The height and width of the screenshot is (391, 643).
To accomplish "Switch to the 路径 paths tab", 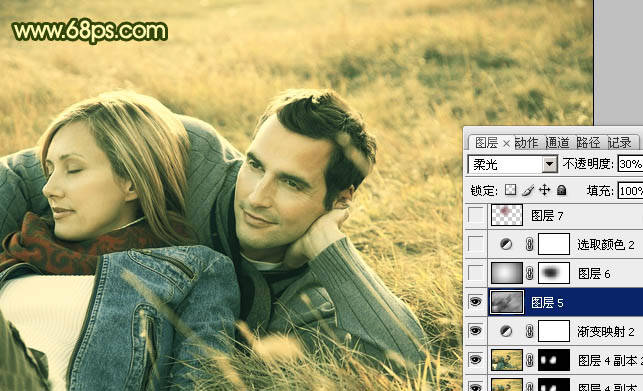I will click(588, 143).
